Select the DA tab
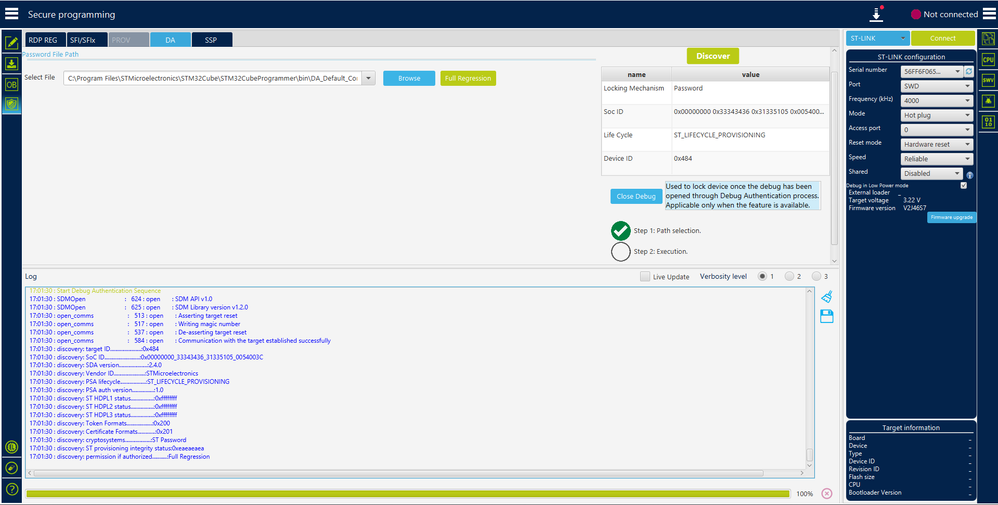The width and height of the screenshot is (998, 505). click(170, 39)
